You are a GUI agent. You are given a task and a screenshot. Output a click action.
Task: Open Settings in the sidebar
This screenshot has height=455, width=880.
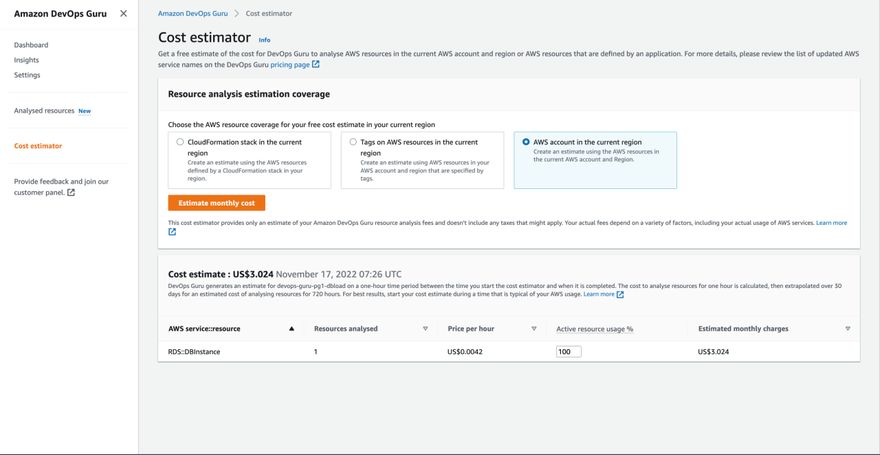point(27,75)
